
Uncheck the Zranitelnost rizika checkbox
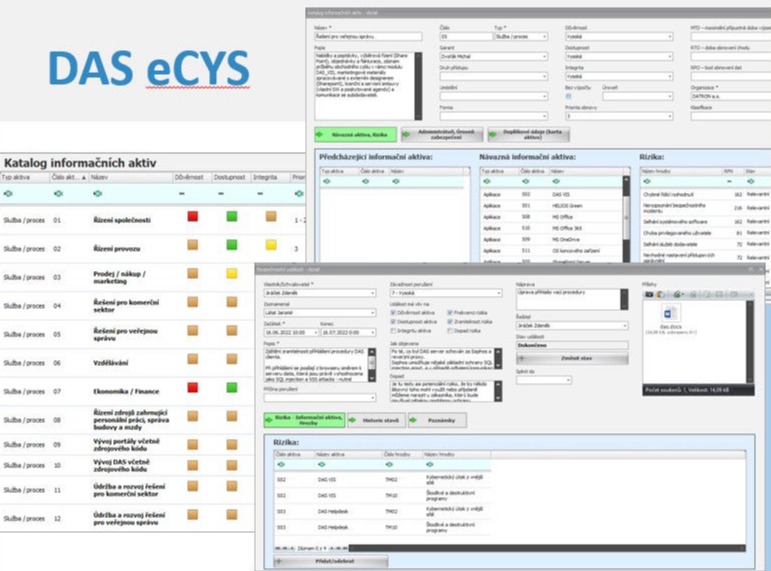tap(450, 322)
